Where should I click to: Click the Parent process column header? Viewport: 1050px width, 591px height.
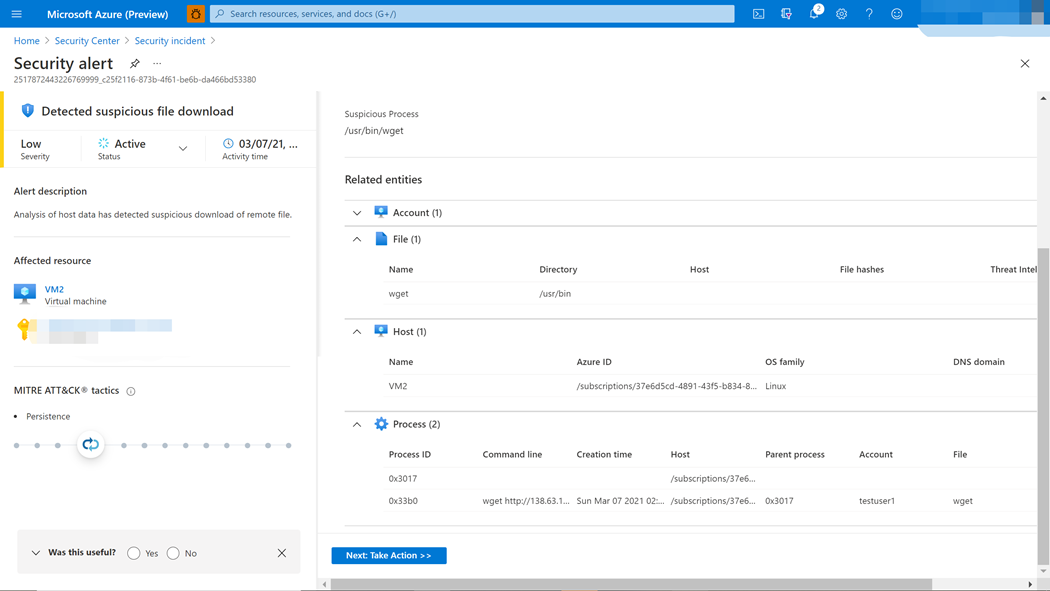795,454
